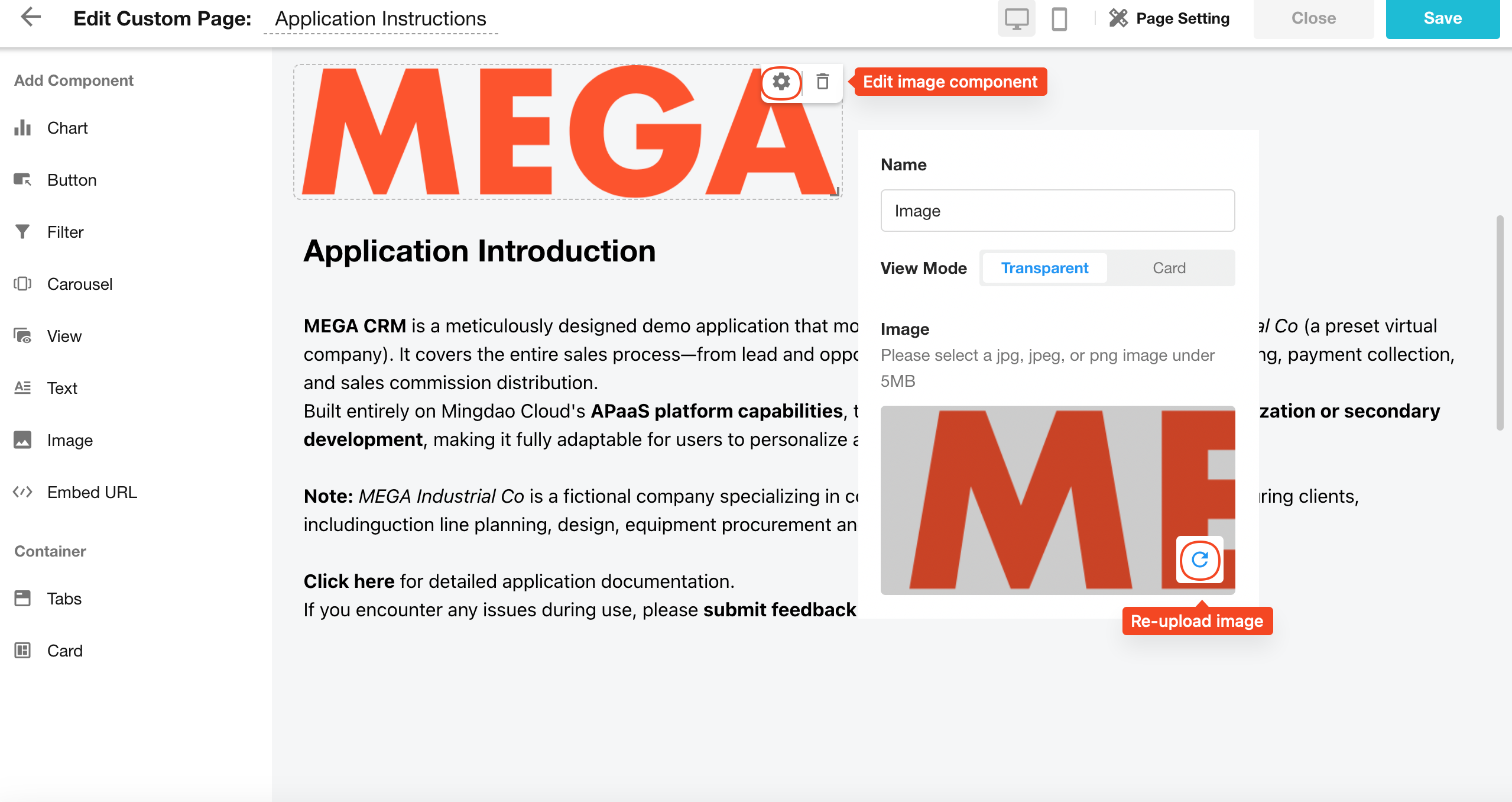This screenshot has height=802, width=1512.
Task: Delete the image component with trash icon
Action: pos(822,82)
